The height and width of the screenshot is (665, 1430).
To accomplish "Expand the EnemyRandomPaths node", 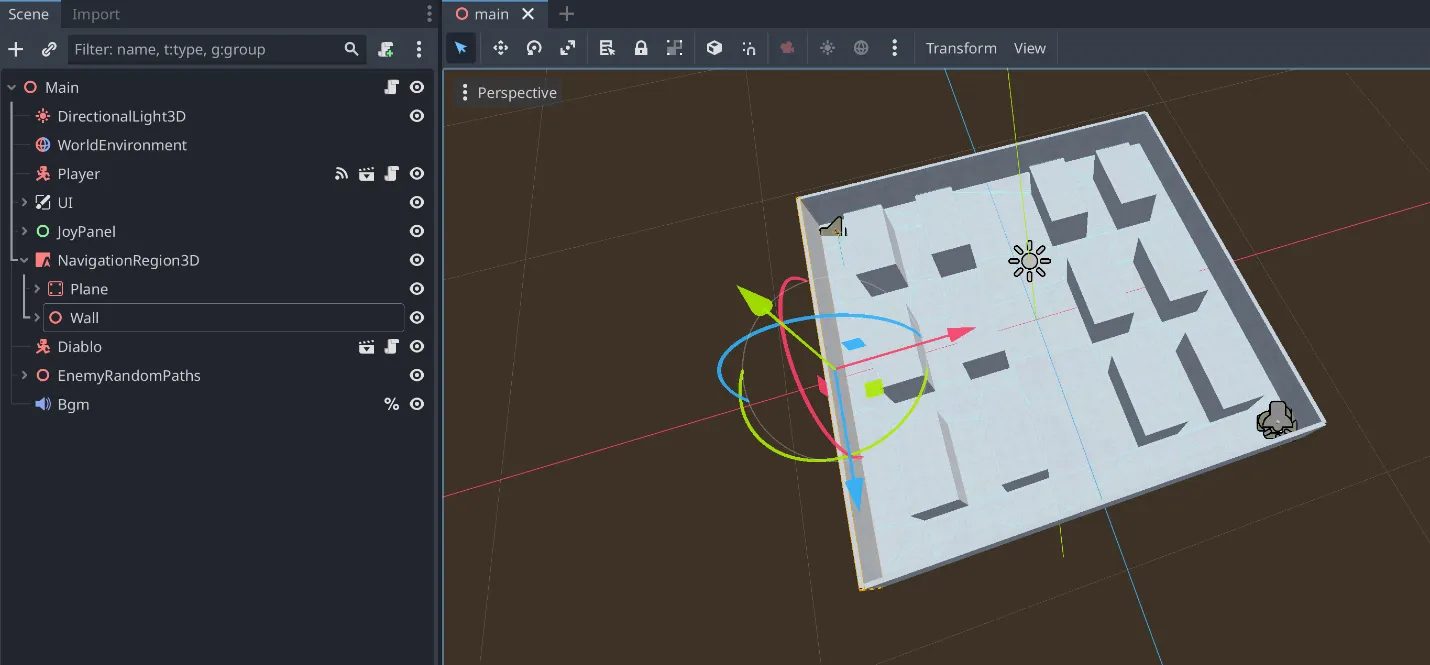I will click(25, 376).
